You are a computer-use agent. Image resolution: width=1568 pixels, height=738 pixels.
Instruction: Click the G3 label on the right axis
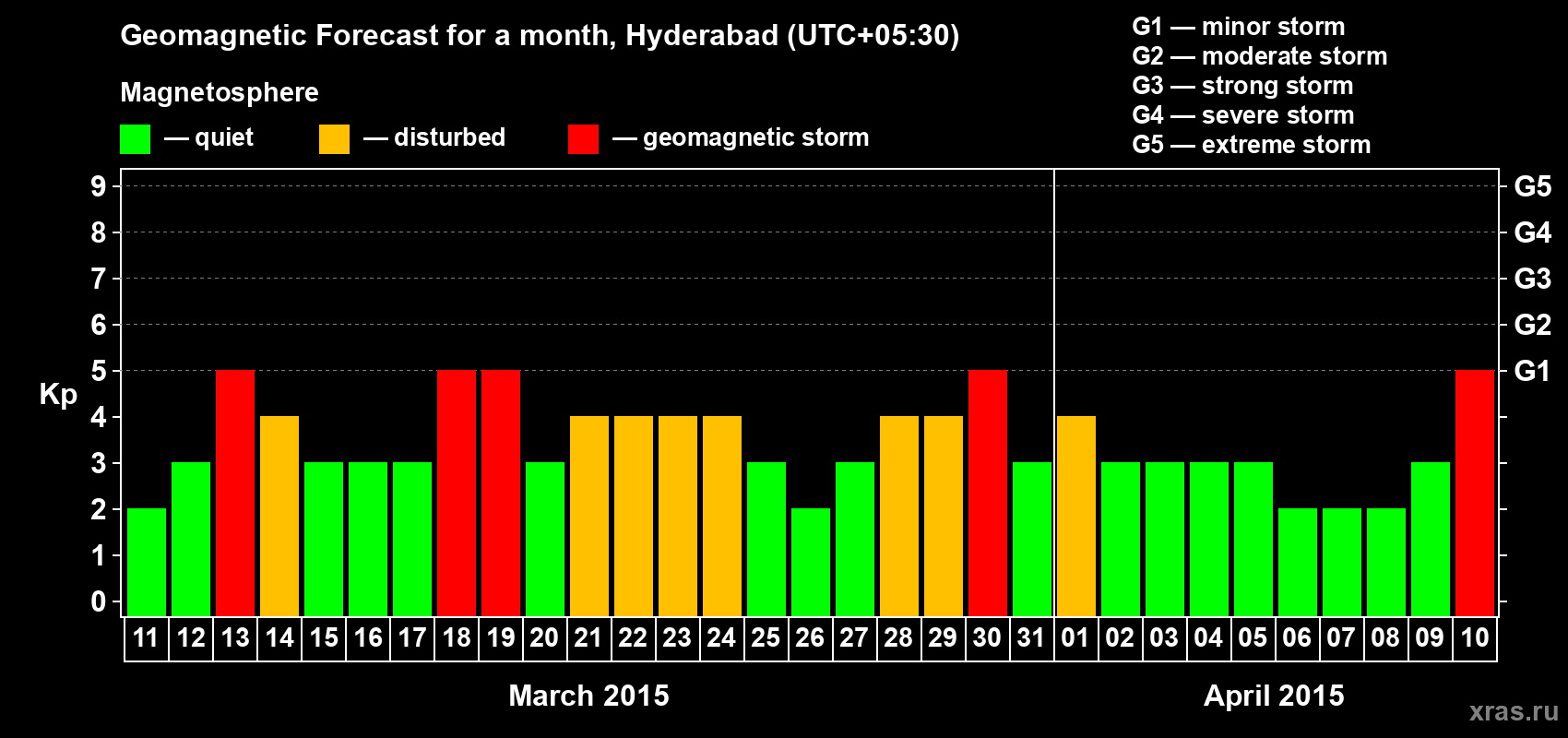pyautogui.click(x=1533, y=279)
